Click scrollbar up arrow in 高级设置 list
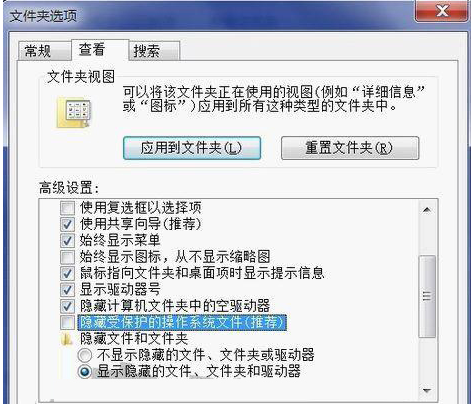Image resolution: width=471 pixels, height=404 pixels. [x=427, y=210]
